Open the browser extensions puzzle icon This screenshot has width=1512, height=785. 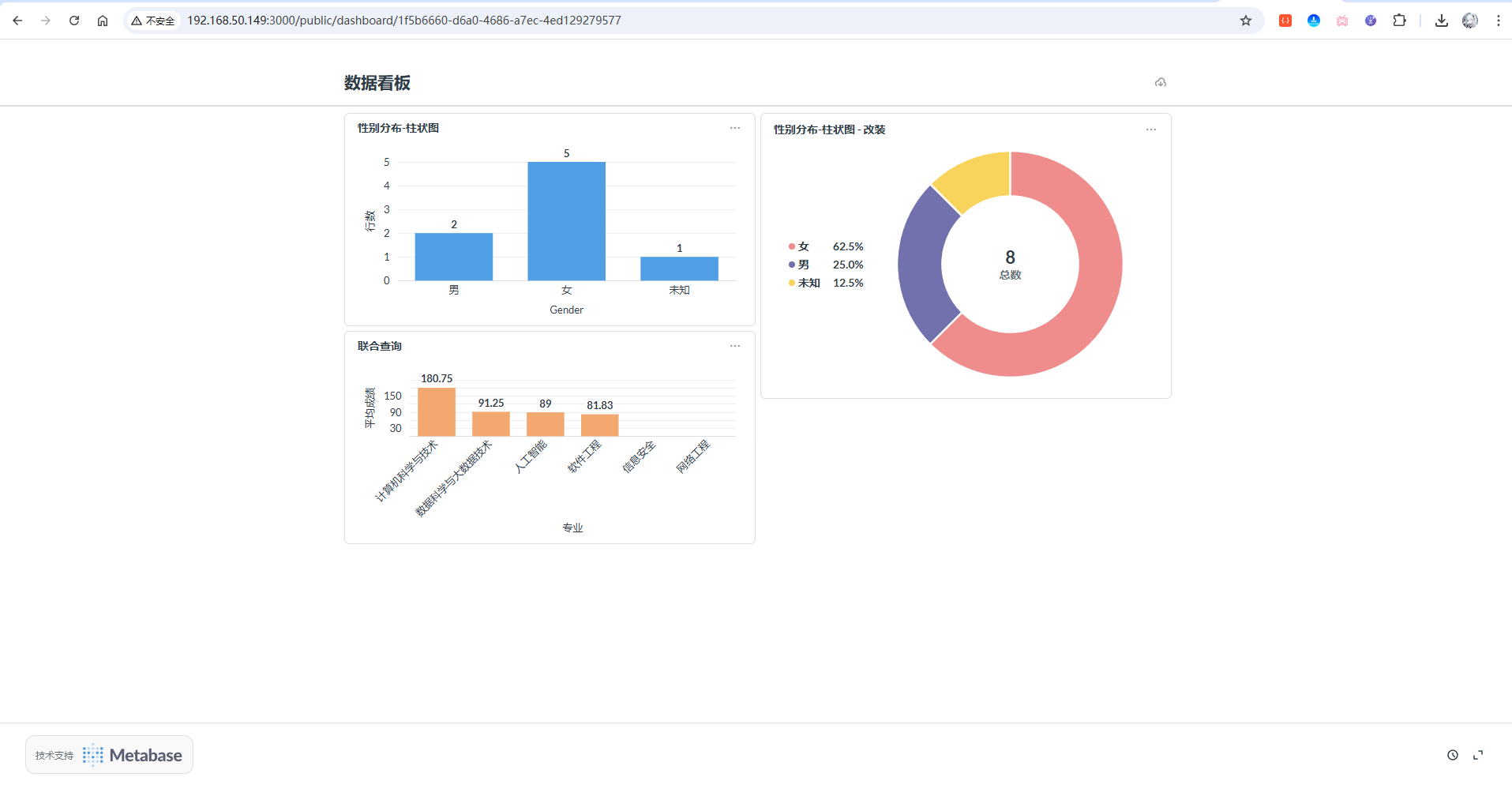point(1399,21)
